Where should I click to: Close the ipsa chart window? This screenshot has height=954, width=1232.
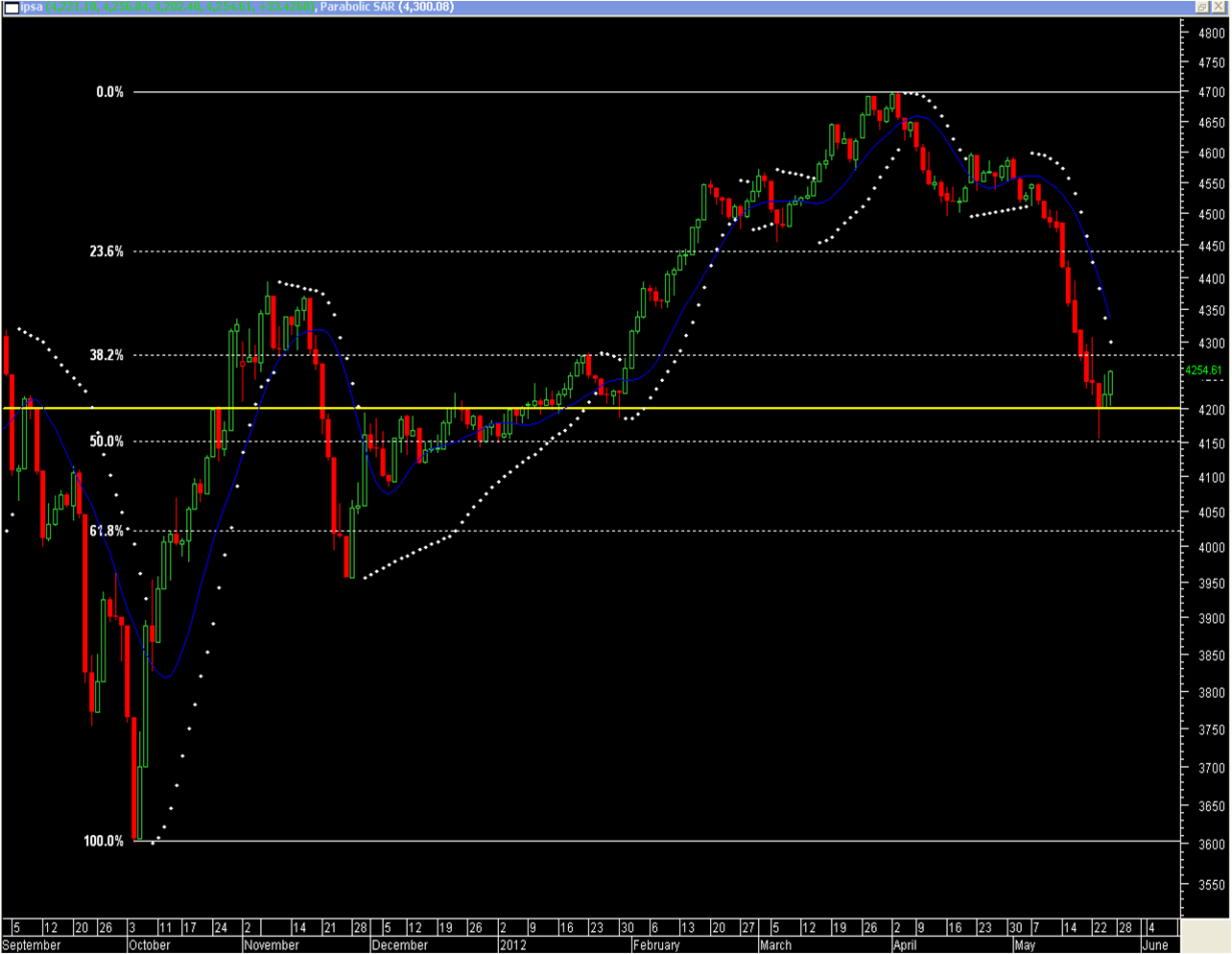(x=1220, y=7)
